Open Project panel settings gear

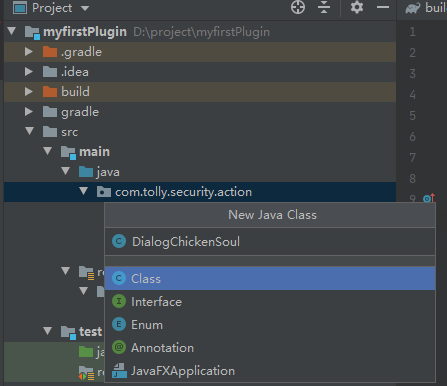357,7
